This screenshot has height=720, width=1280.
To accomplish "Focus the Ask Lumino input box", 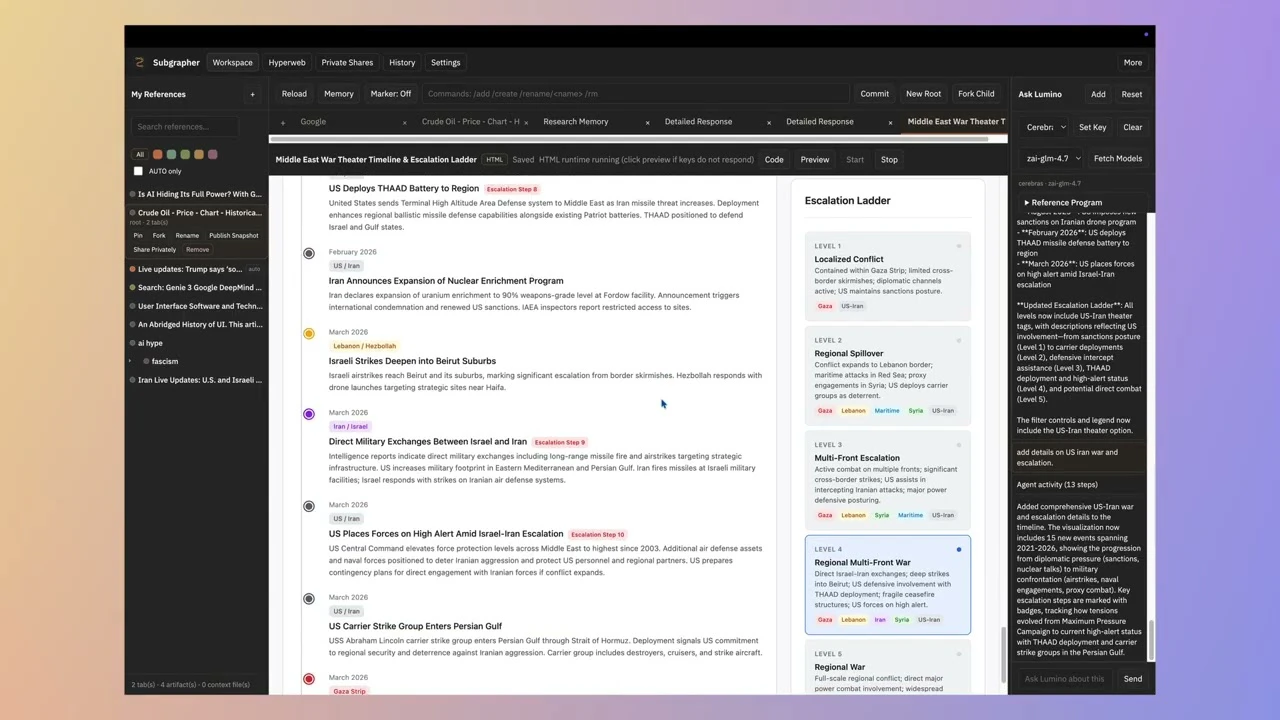I will (1064, 679).
